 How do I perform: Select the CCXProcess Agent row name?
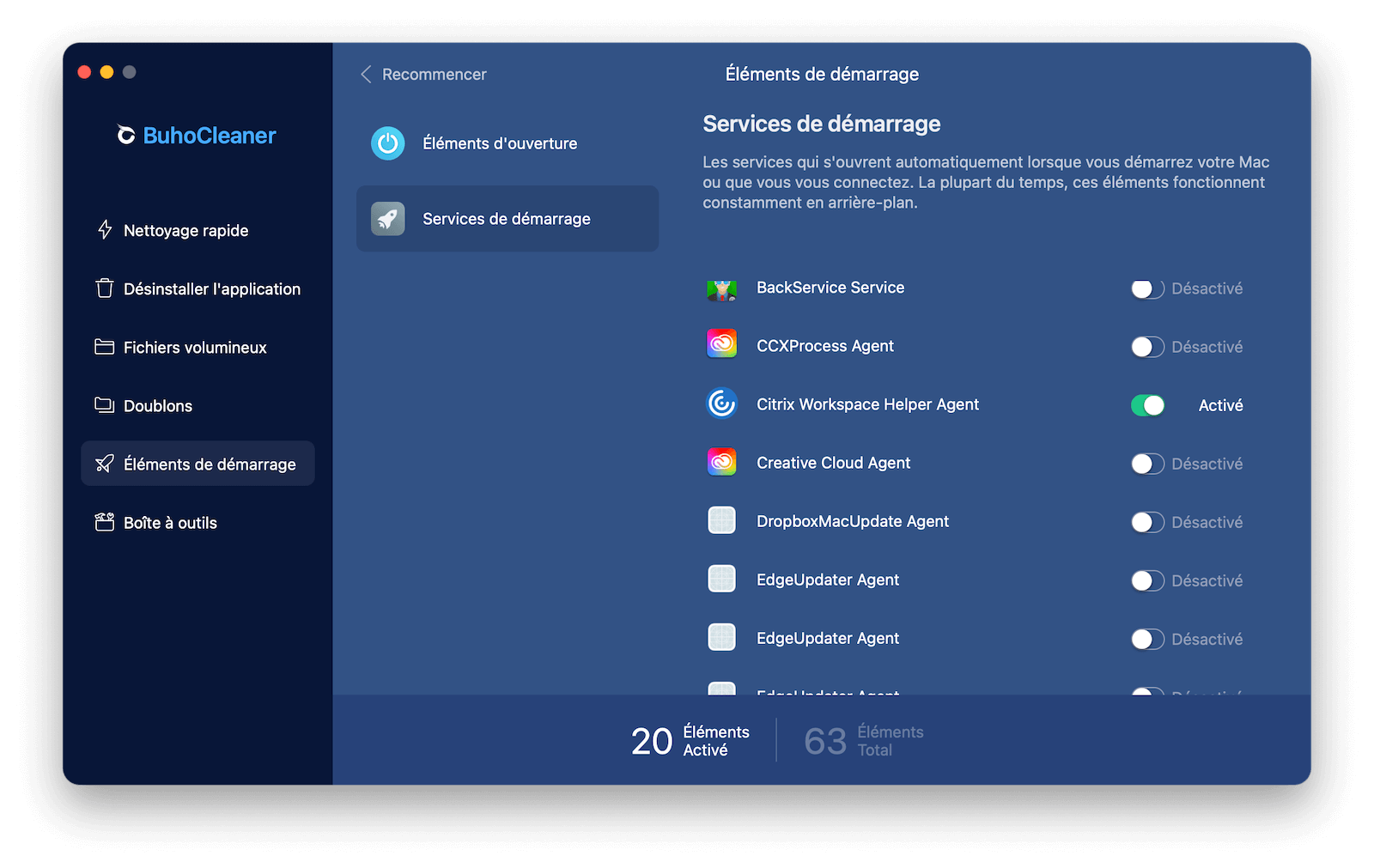pos(825,346)
